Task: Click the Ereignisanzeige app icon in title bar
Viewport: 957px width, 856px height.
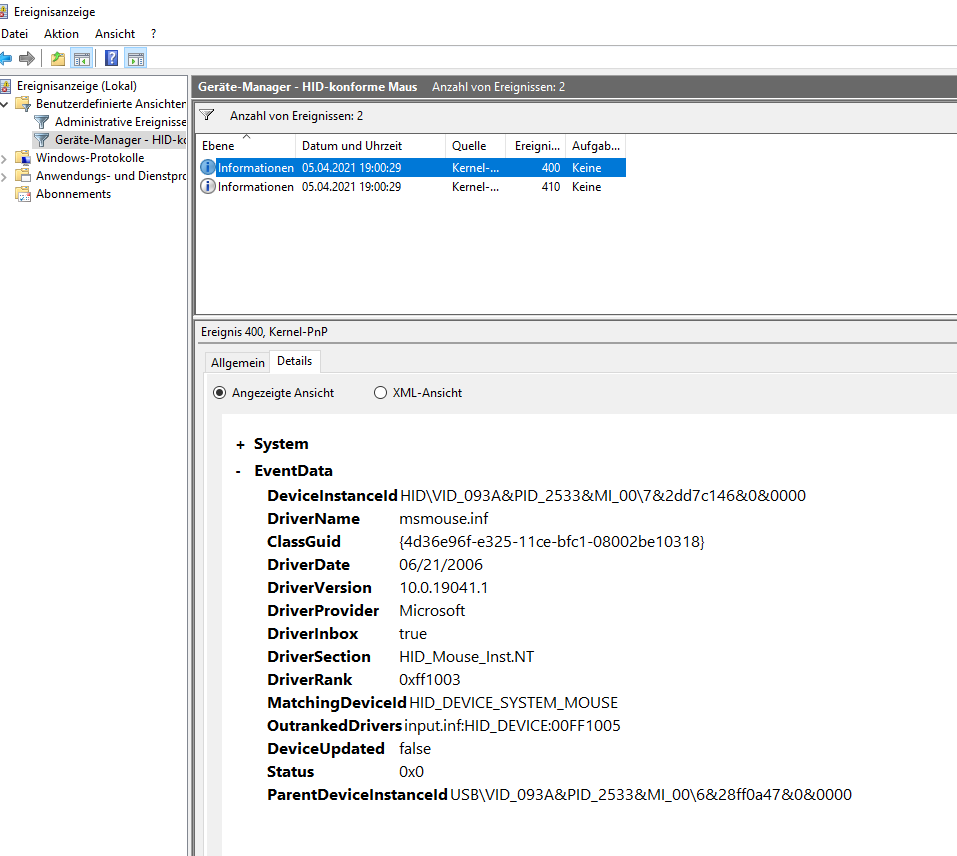Action: coord(4,12)
